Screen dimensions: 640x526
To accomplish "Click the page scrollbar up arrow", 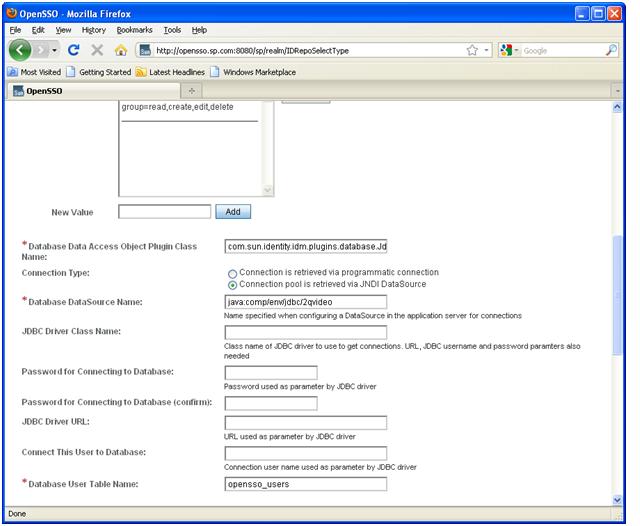I will click(617, 107).
